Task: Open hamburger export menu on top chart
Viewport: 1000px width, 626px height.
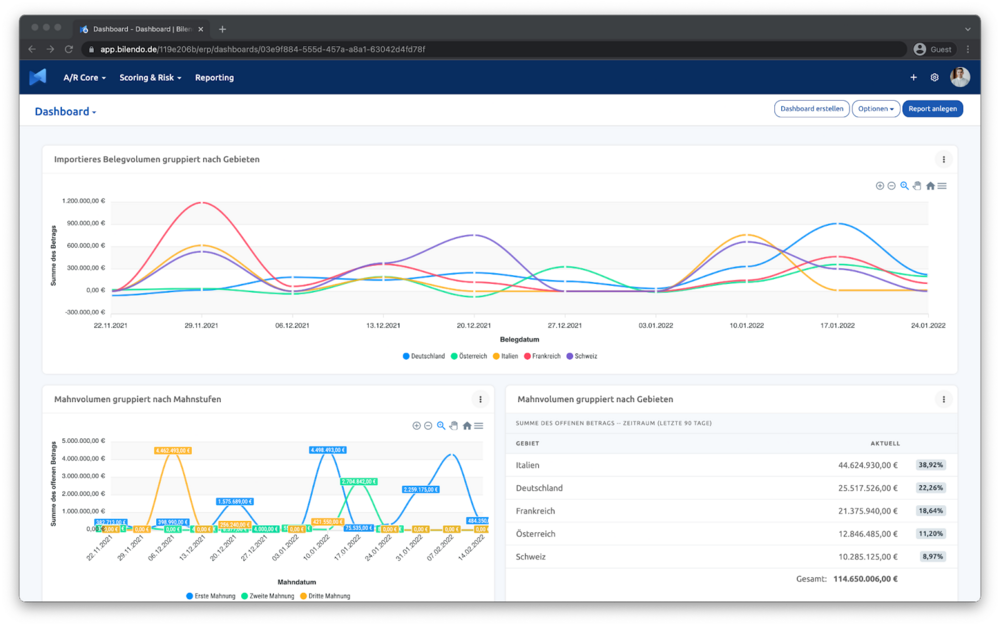Action: [942, 186]
